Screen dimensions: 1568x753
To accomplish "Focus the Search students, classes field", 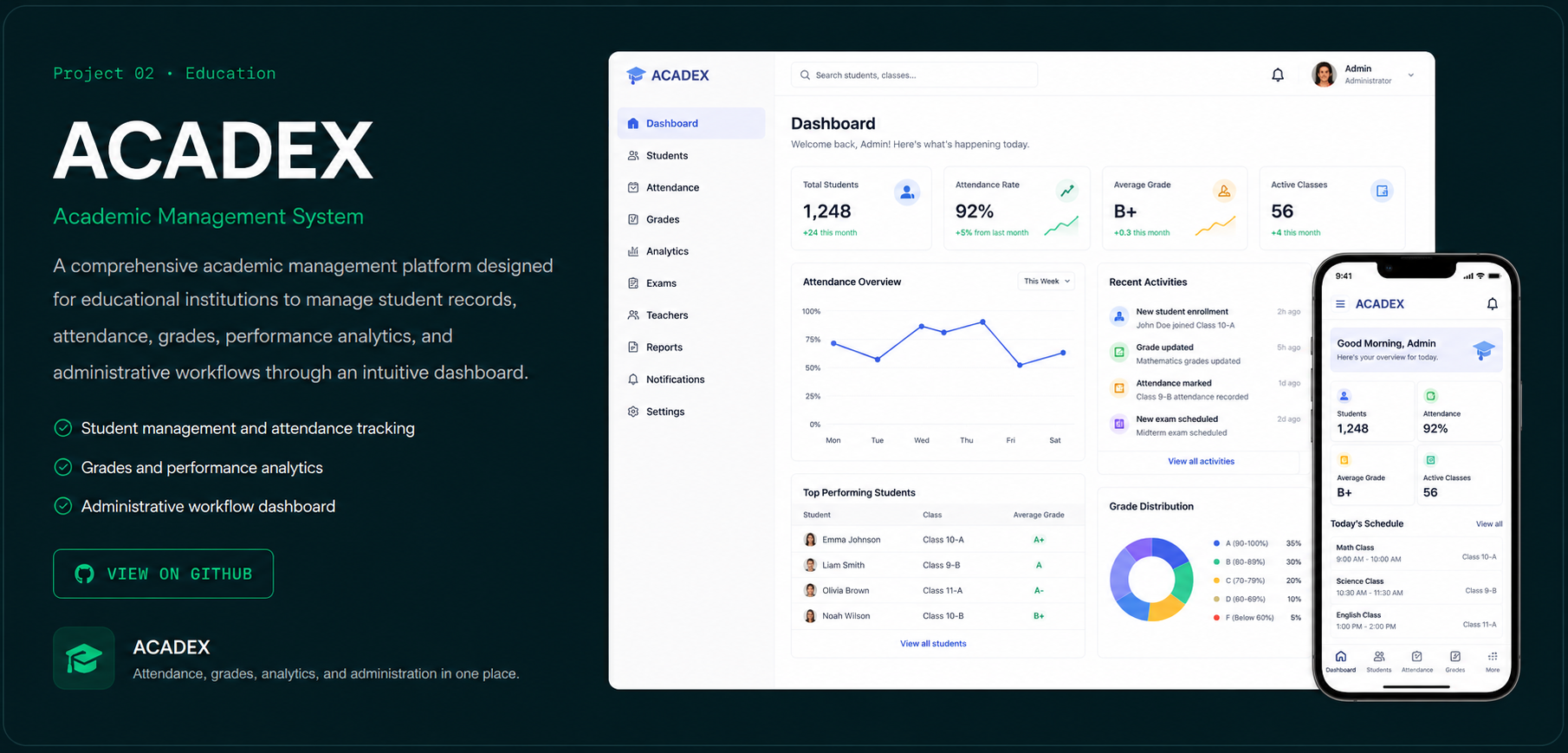I will click(914, 75).
